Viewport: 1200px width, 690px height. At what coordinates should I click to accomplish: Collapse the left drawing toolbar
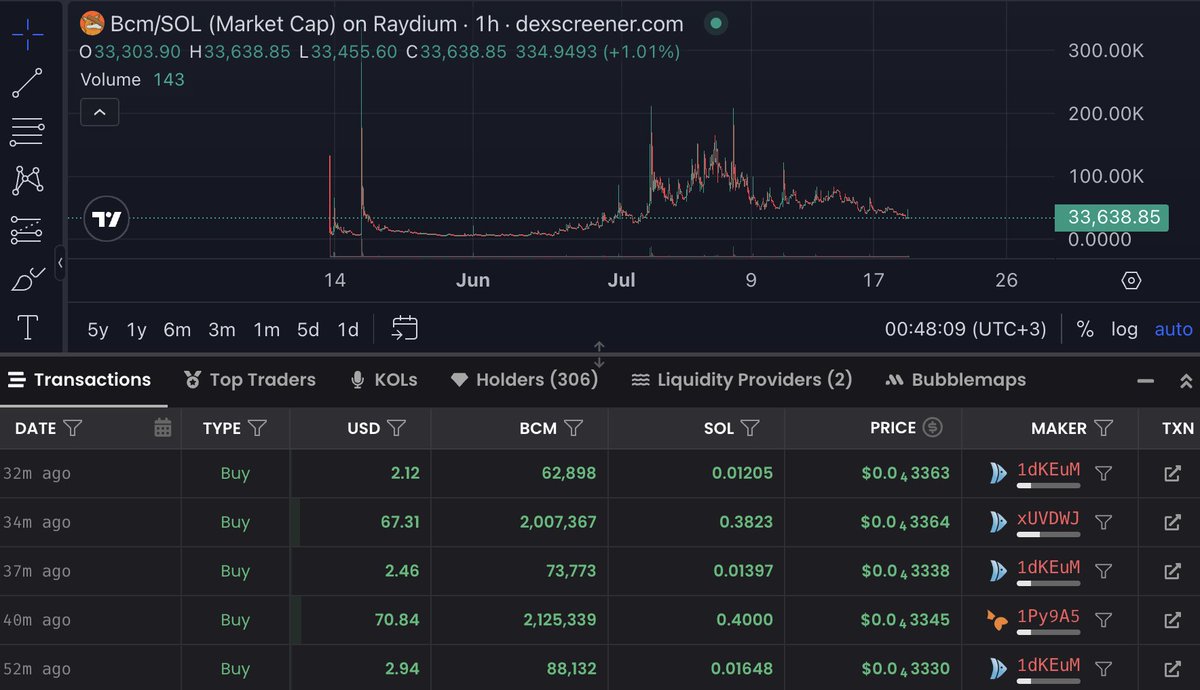(x=60, y=262)
